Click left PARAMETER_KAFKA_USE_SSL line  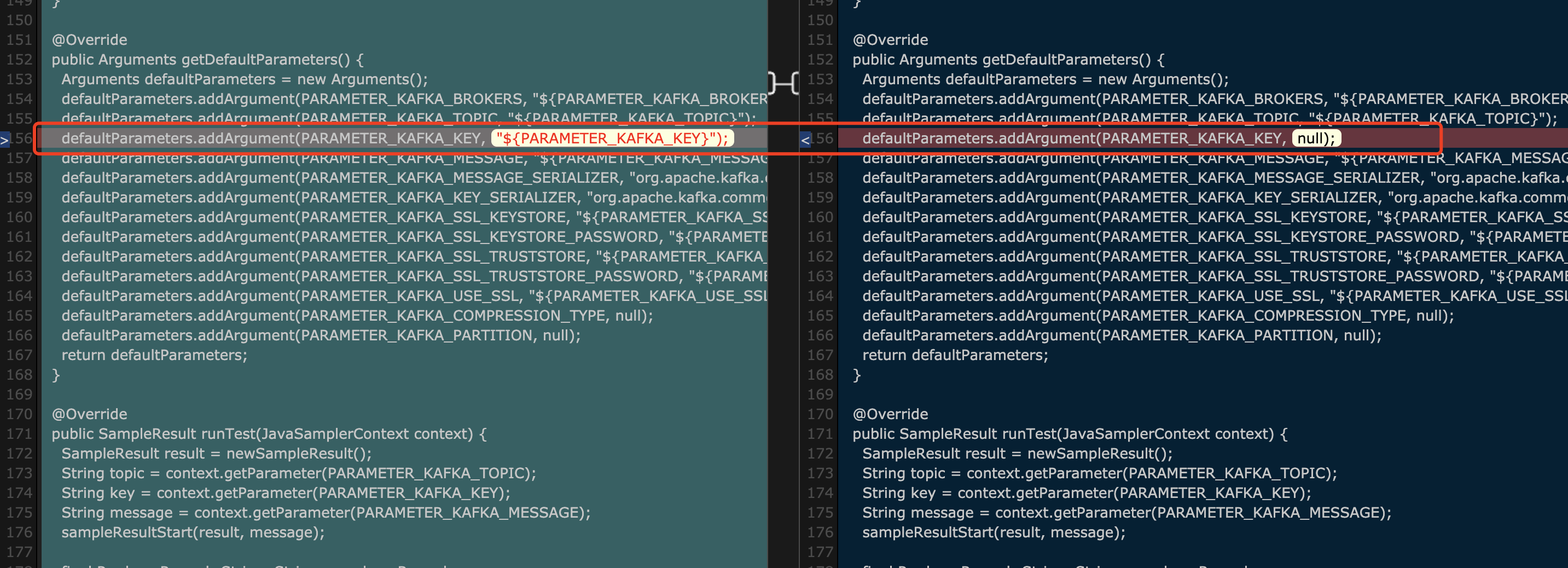click(414, 296)
